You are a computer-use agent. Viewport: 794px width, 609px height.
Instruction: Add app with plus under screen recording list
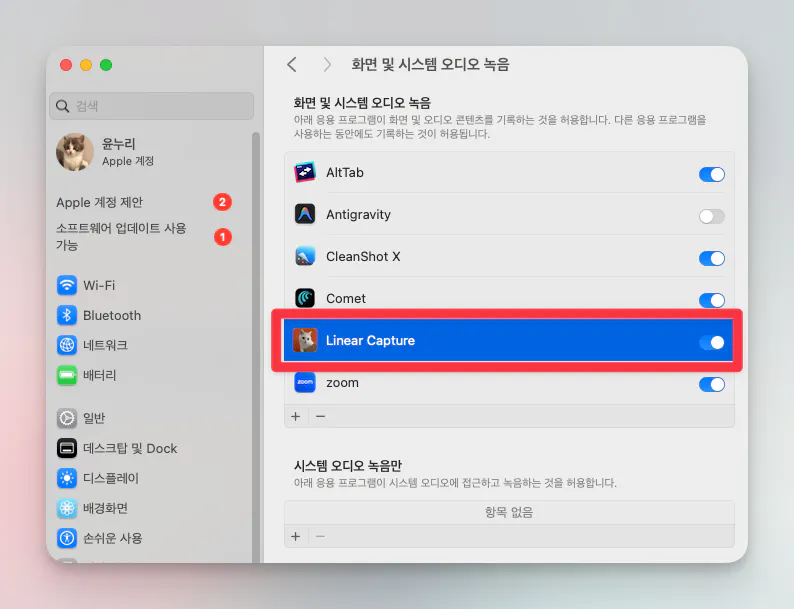tap(296, 417)
